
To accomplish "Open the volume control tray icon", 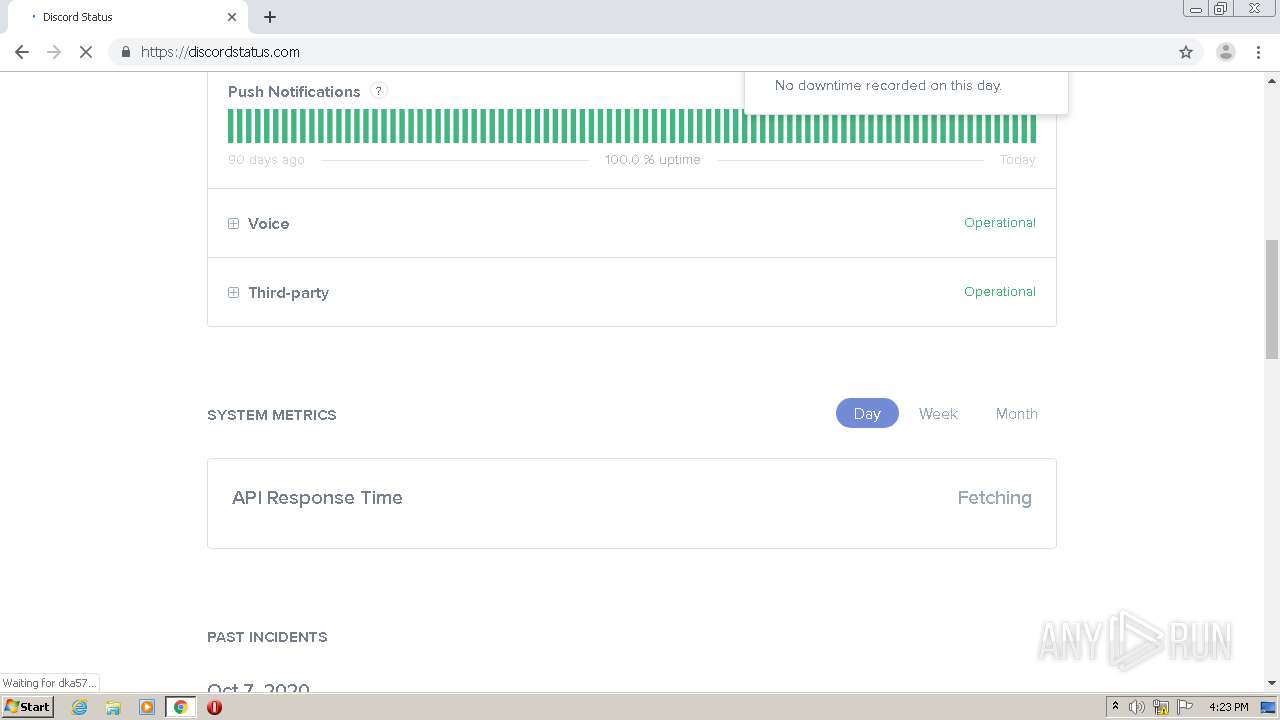I will (x=1137, y=707).
